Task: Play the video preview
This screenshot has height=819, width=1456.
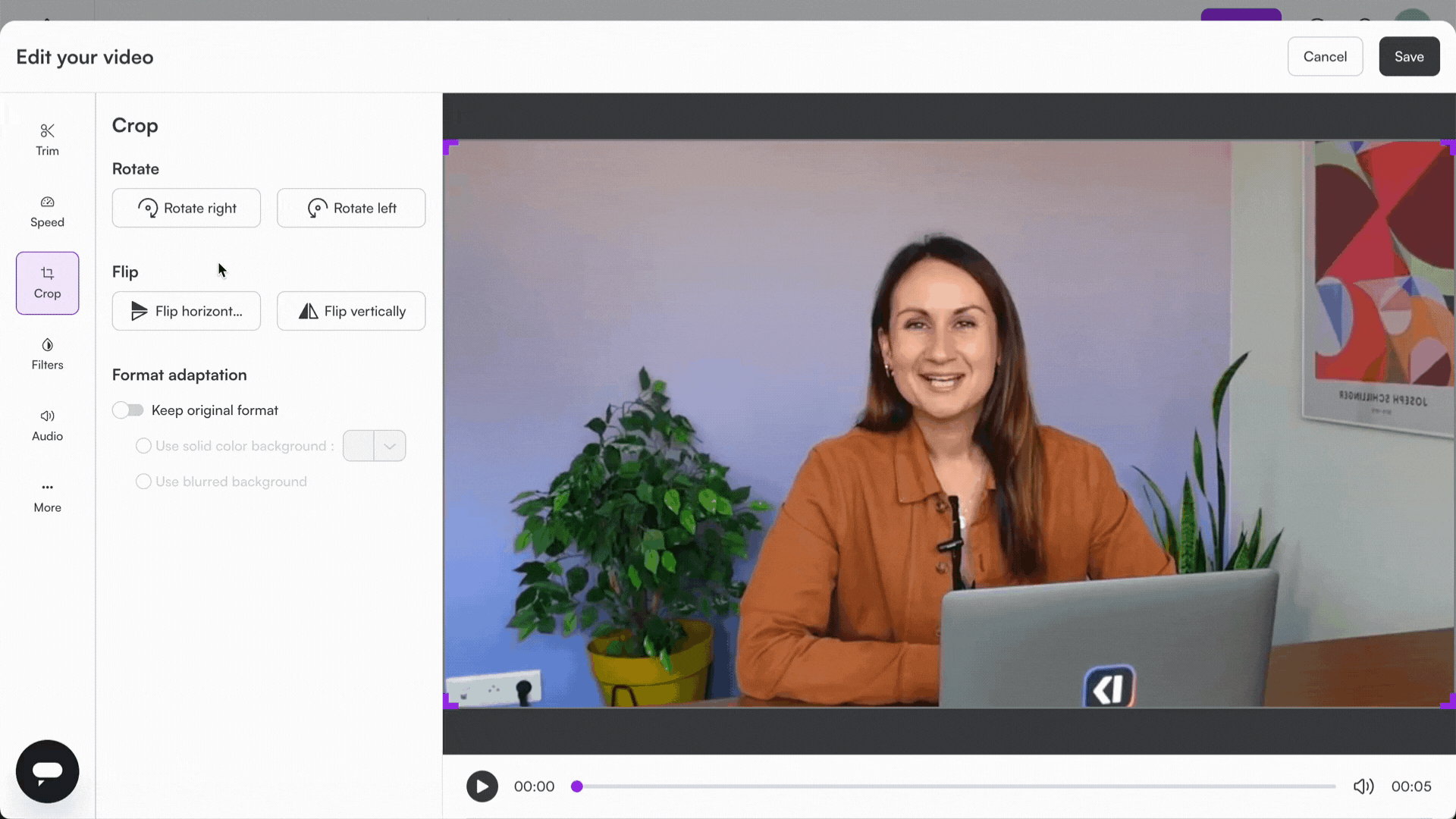Action: coord(482,786)
